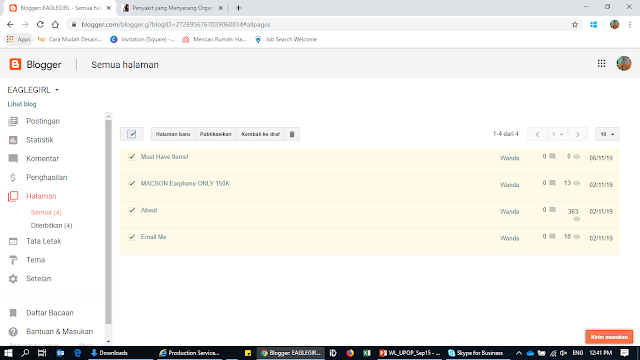Open the page number dropdown
The image size is (640, 360).
pyautogui.click(x=558, y=134)
